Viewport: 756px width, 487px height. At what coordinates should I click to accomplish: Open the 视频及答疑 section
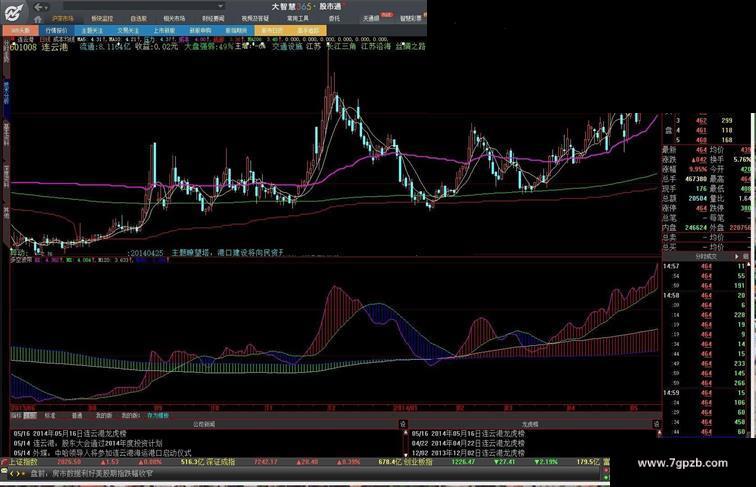[254, 18]
